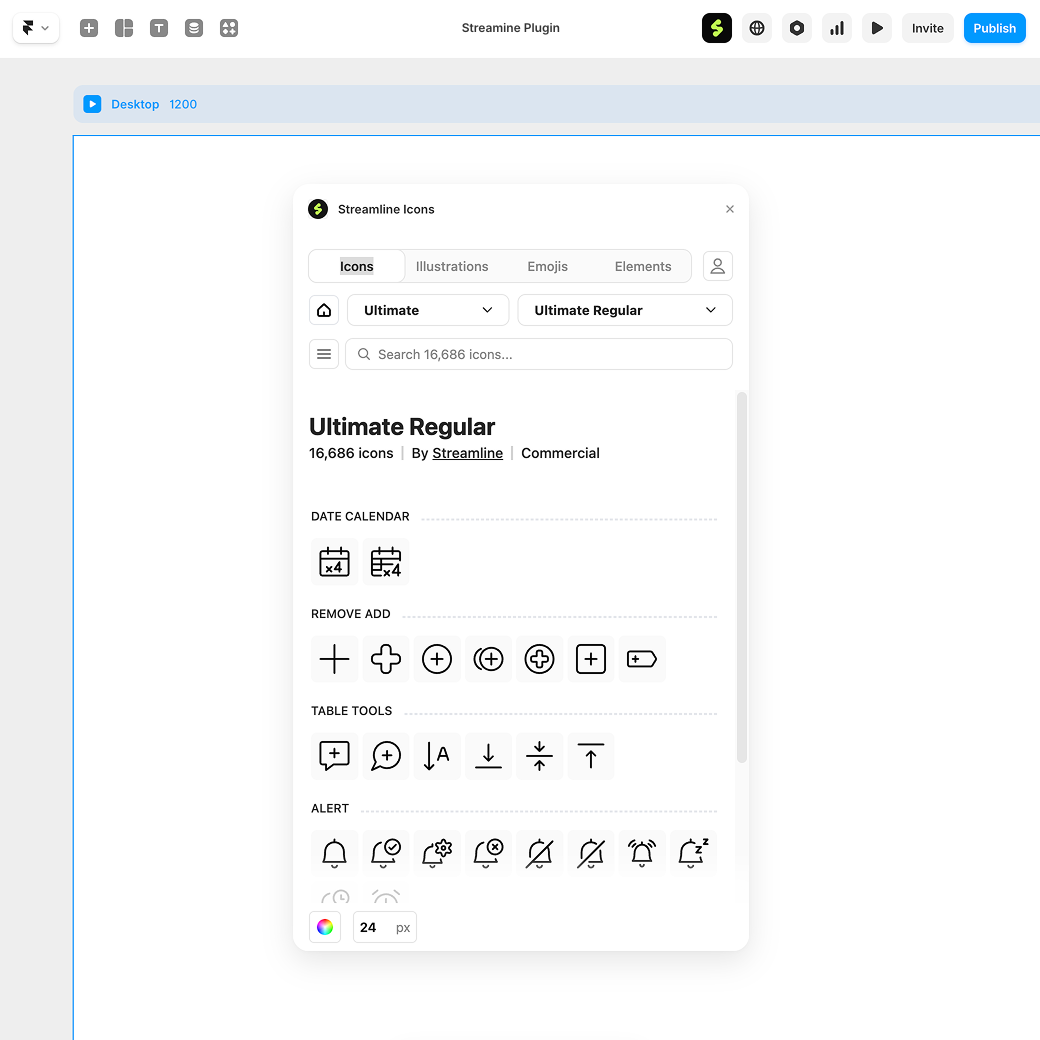This screenshot has width=1040, height=1040.
Task: Click the Search 16,686 icons field
Action: pyautogui.click(x=539, y=354)
